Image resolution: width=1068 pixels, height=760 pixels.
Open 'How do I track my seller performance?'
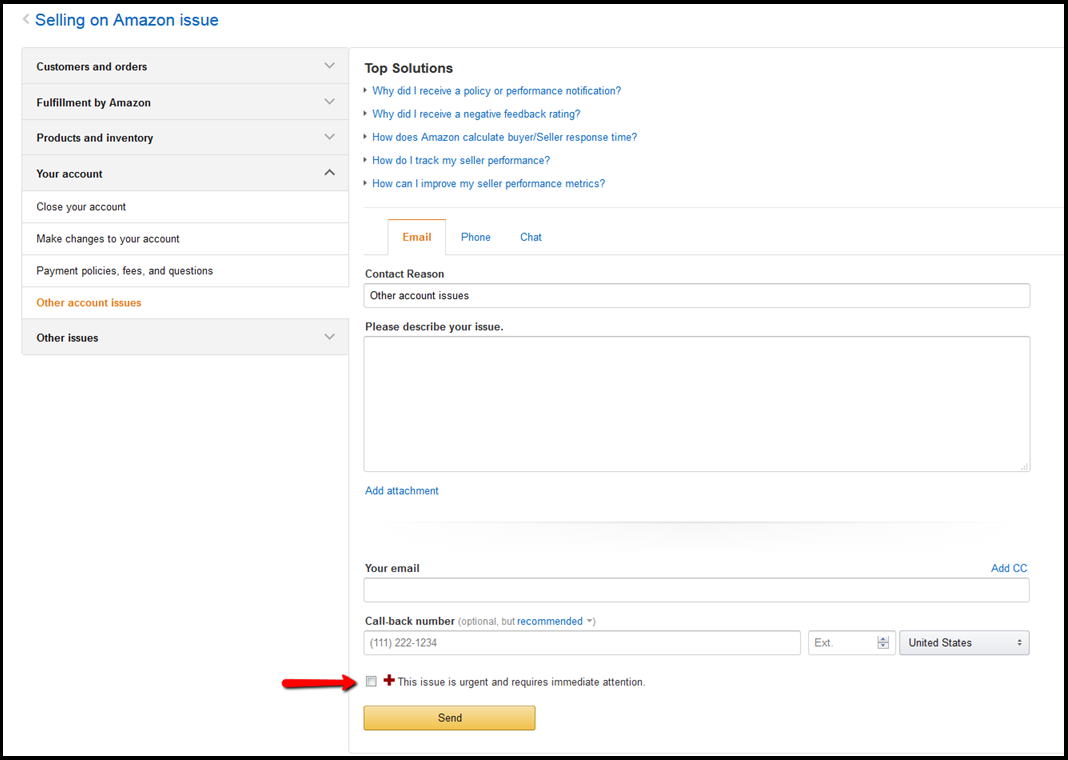[461, 160]
